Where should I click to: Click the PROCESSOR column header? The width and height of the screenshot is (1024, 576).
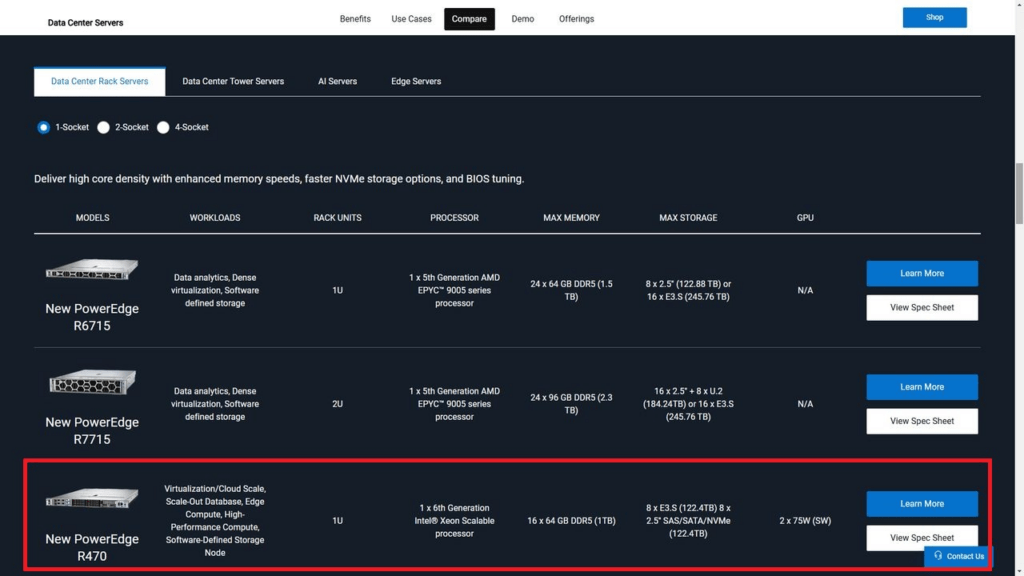coord(454,218)
